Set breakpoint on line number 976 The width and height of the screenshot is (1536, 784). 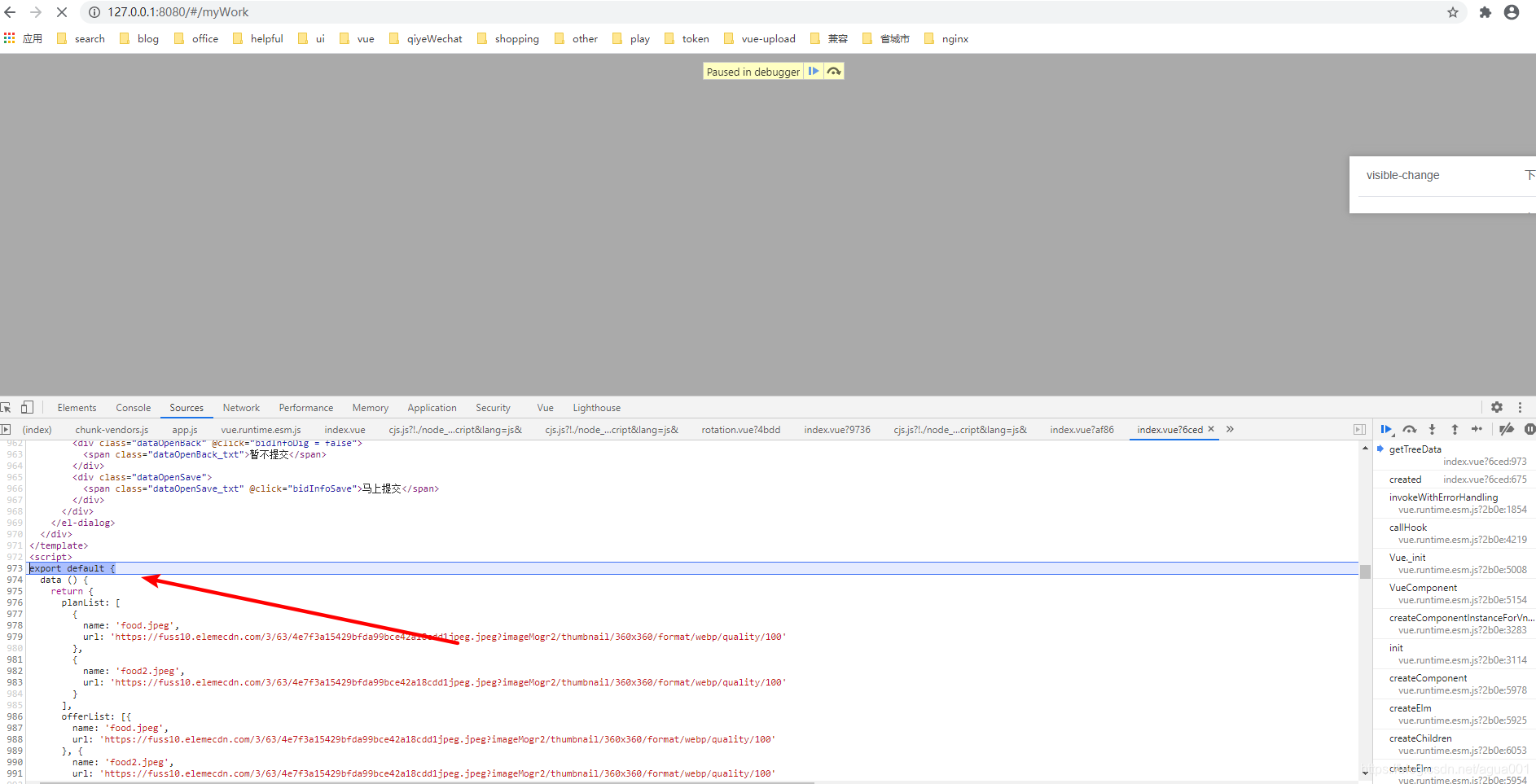tap(15, 602)
